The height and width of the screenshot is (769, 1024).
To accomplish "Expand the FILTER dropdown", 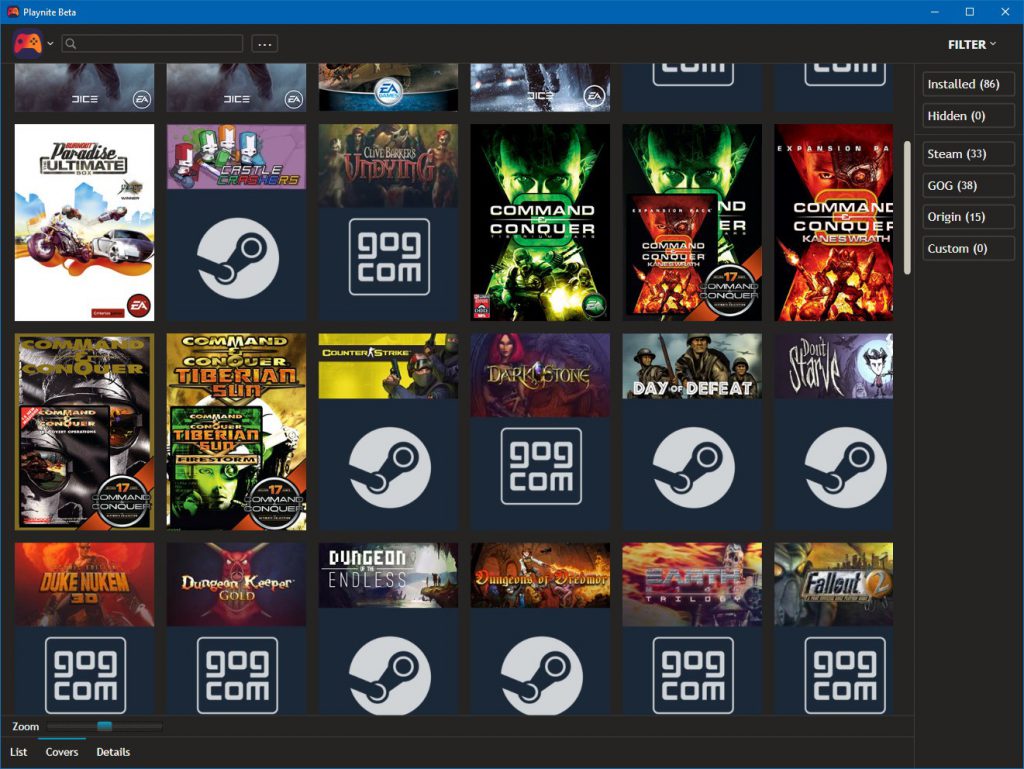I will coord(972,44).
